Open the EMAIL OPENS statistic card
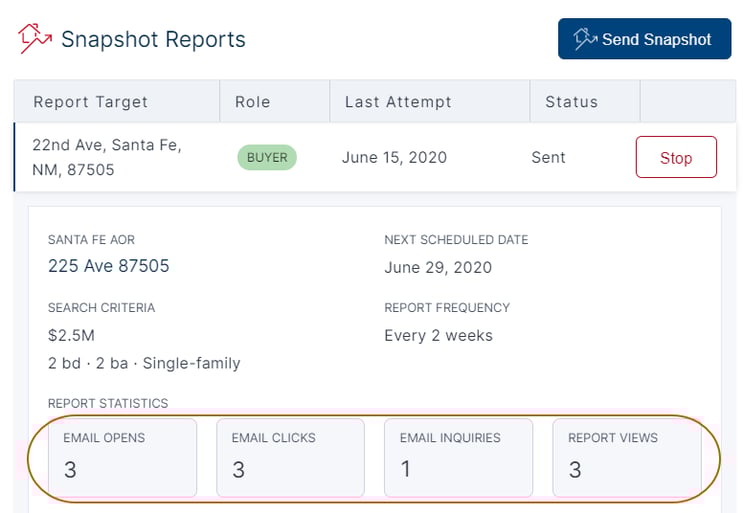Viewport: 743px width, 513px height. (x=122, y=458)
